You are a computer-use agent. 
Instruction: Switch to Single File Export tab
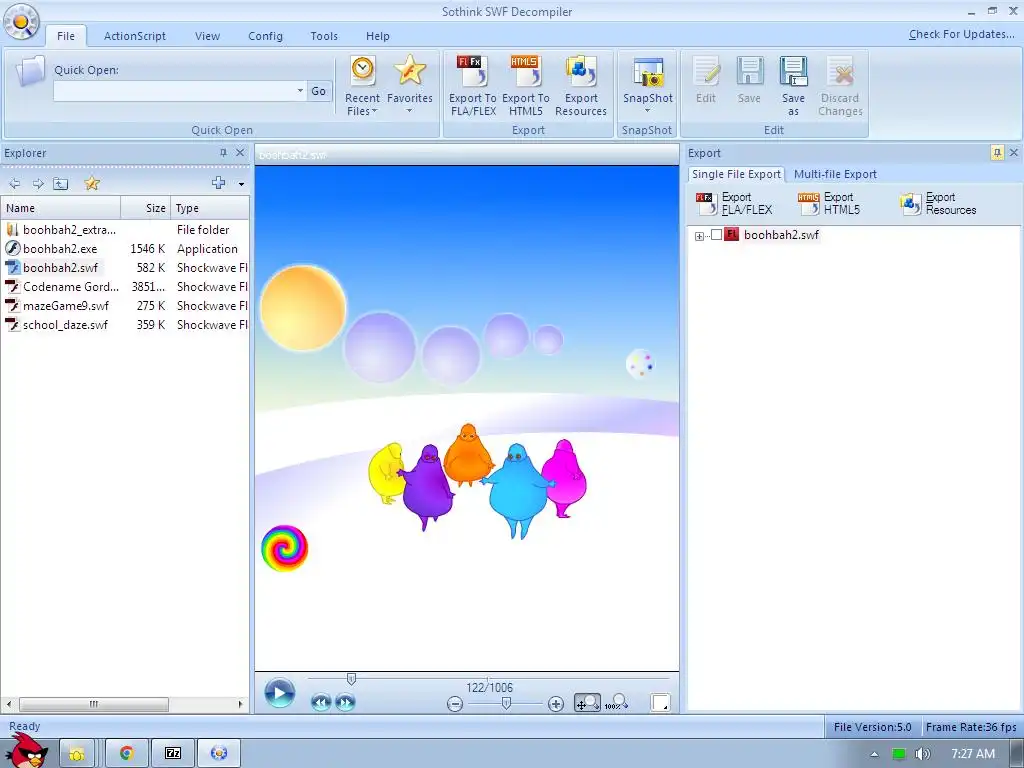point(736,174)
